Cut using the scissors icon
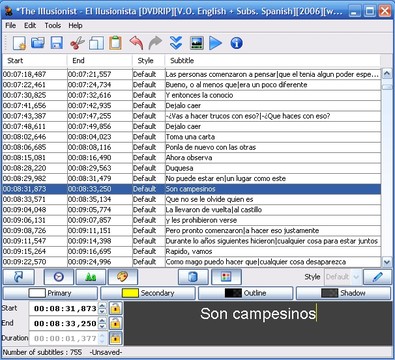The image size is (395, 360). [77, 43]
